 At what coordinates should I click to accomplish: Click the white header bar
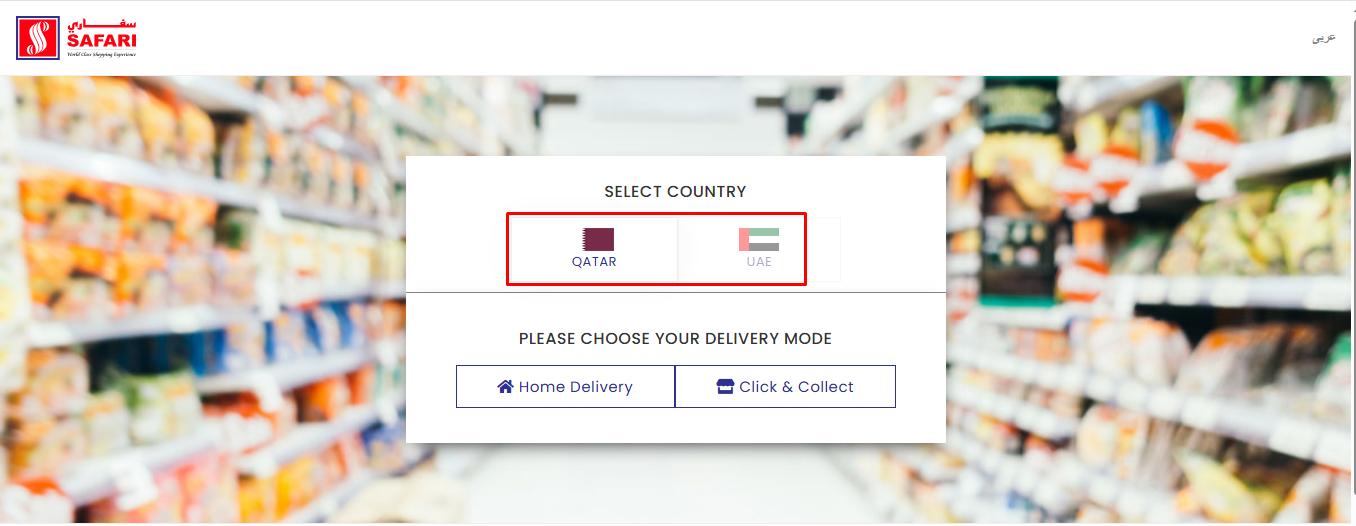click(x=700, y=38)
